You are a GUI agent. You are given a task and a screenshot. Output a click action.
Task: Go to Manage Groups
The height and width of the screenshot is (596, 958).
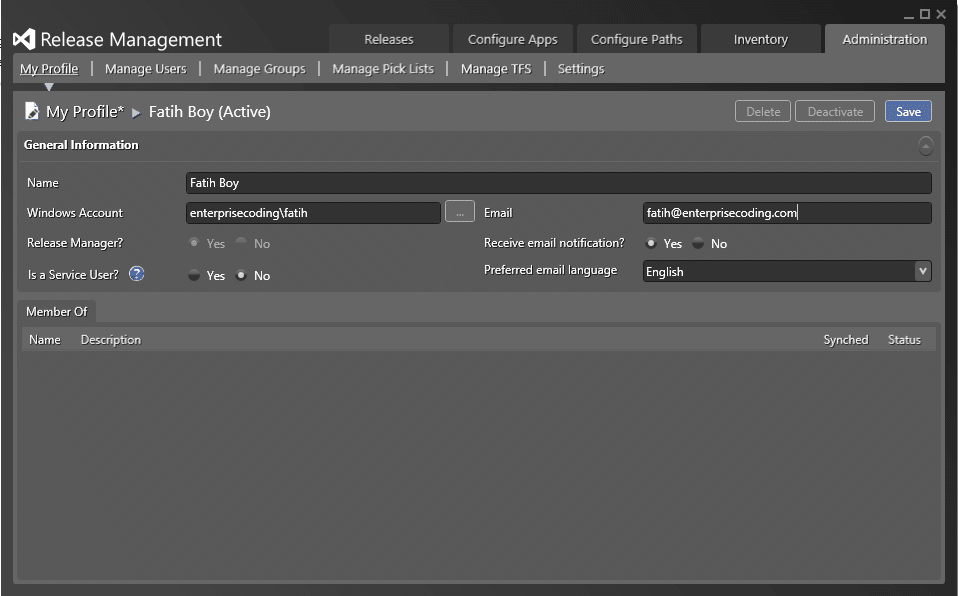tap(259, 68)
